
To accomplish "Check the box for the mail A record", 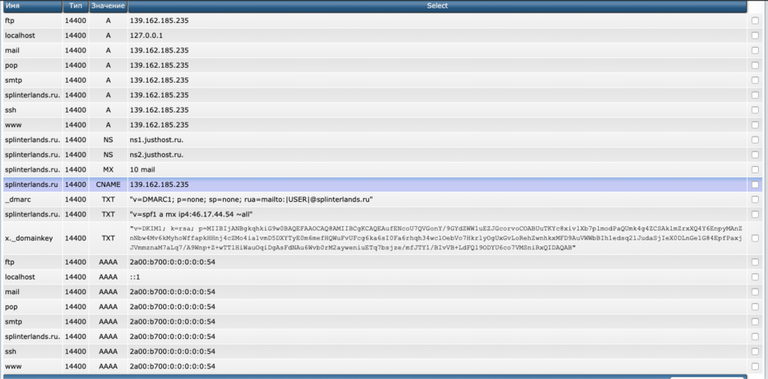I will tap(755, 50).
